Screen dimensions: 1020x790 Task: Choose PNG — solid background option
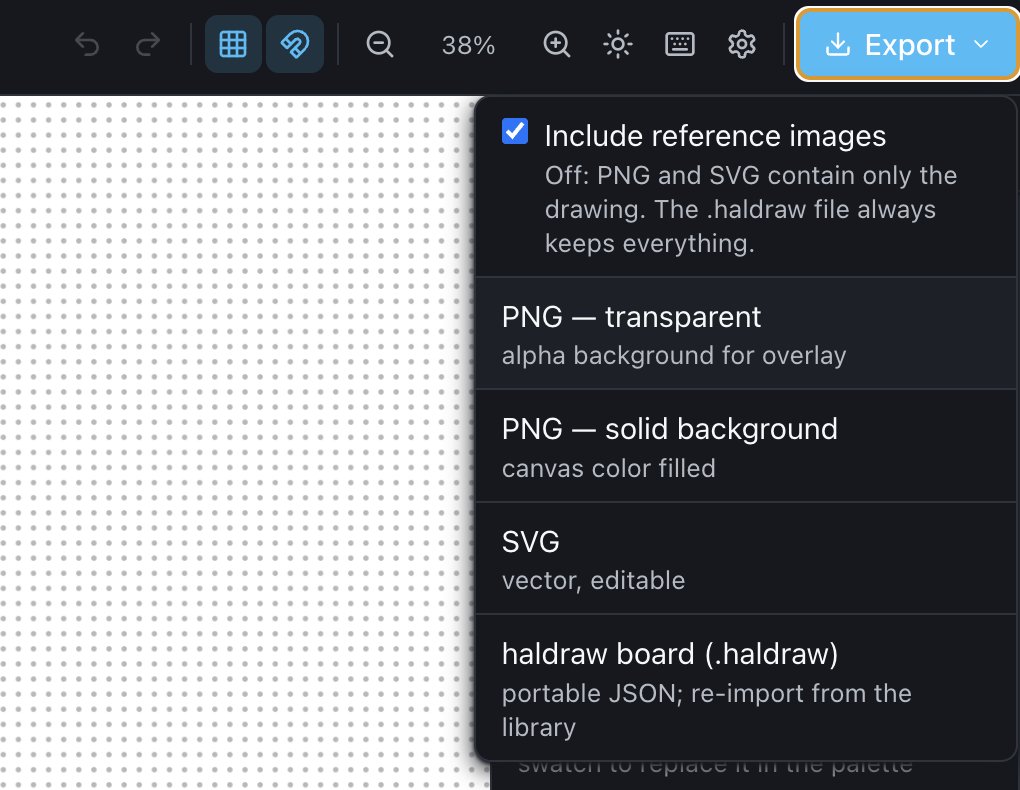(x=746, y=446)
